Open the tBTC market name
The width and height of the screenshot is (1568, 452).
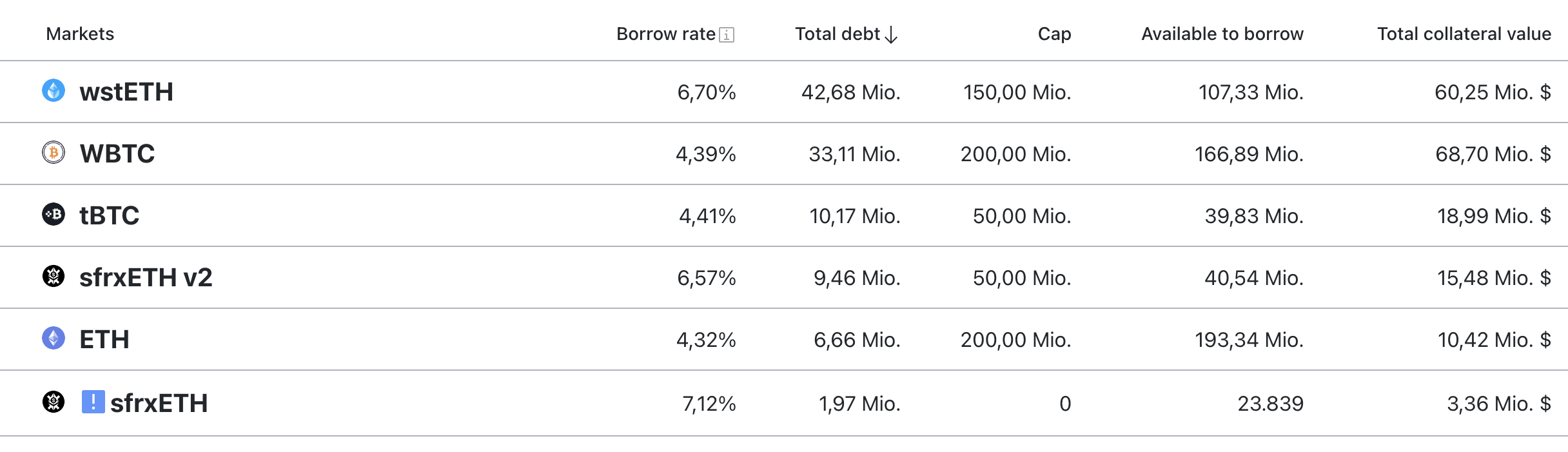click(x=109, y=216)
